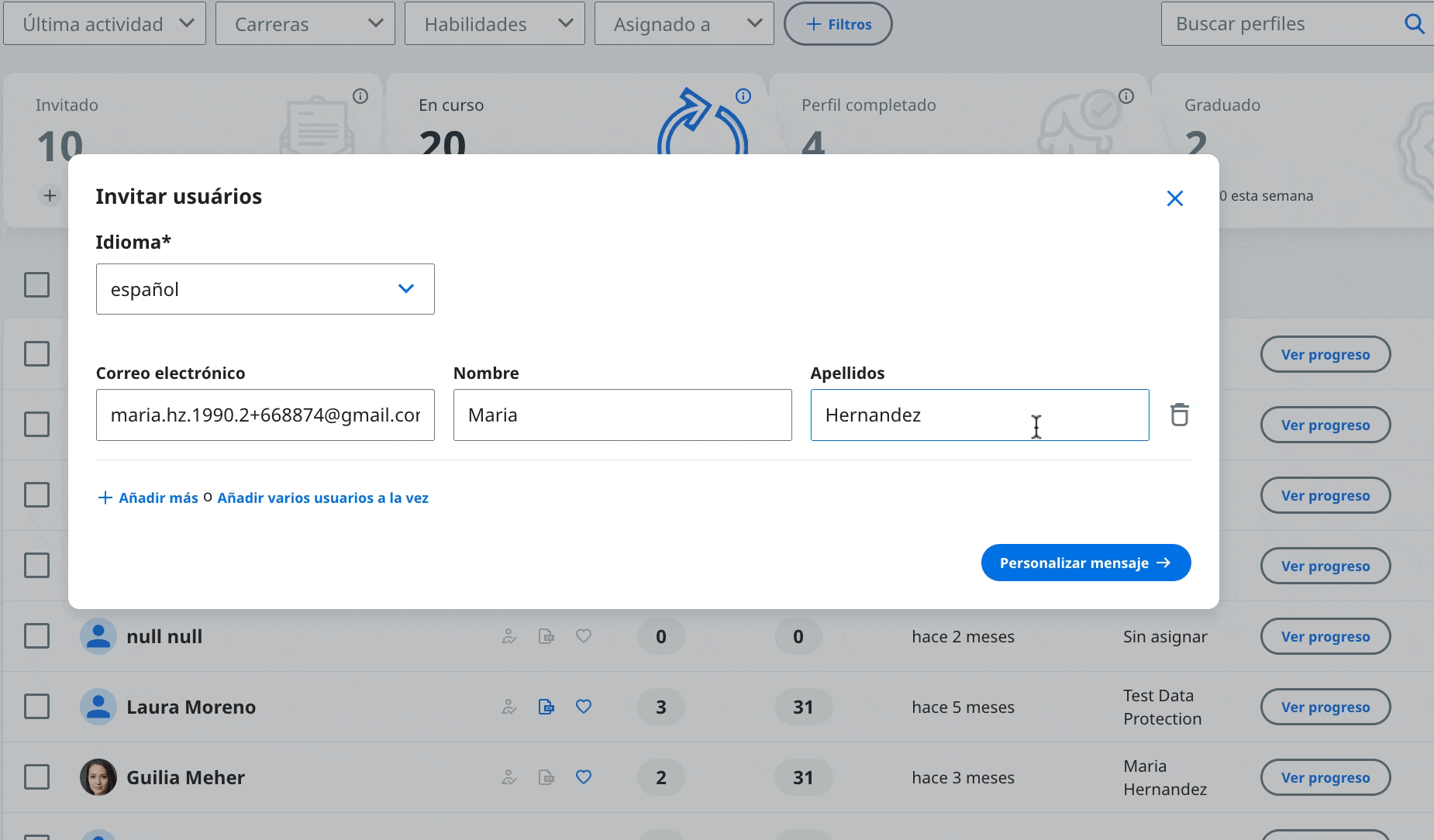Click 'hace 3 meses' in Guilia Meher row
This screenshot has height=840, width=1434.
(x=963, y=777)
